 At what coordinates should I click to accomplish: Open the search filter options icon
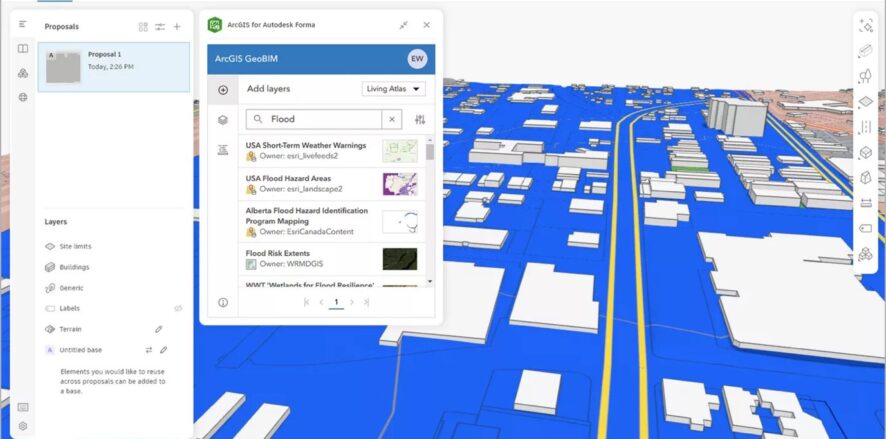point(420,119)
